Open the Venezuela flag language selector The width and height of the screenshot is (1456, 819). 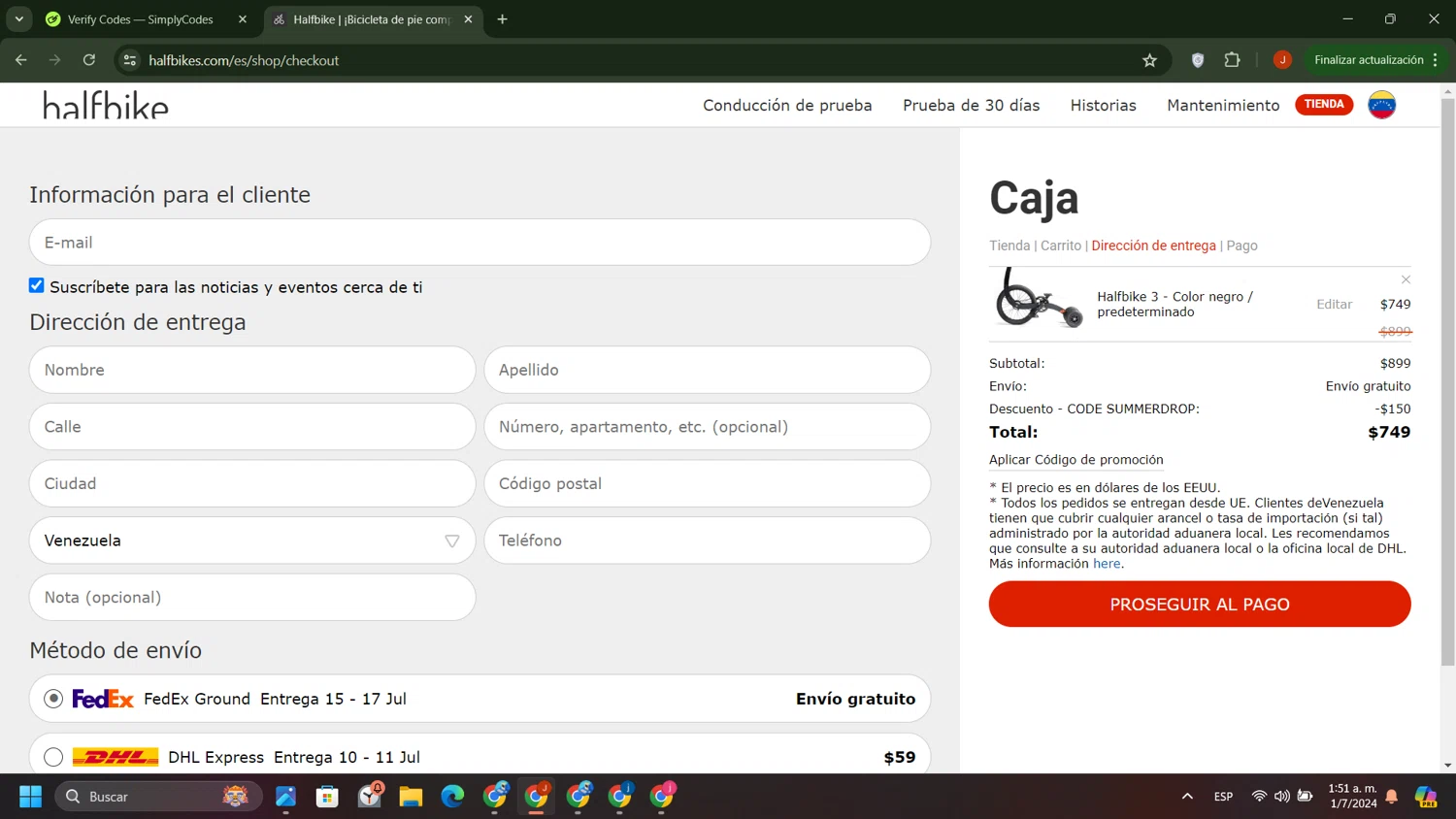tap(1381, 105)
